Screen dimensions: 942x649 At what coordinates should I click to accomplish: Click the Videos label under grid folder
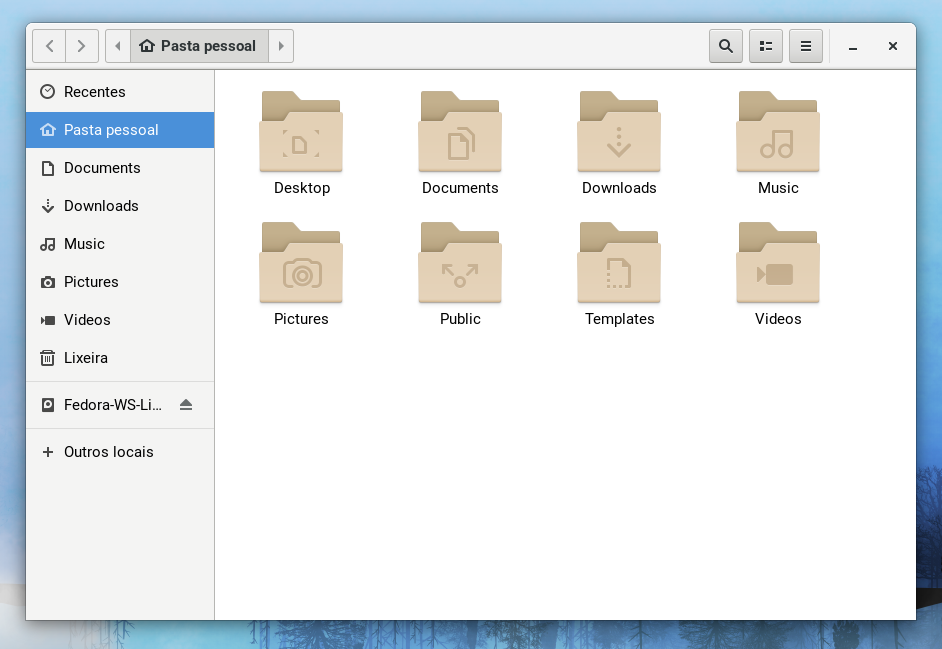pos(778,319)
